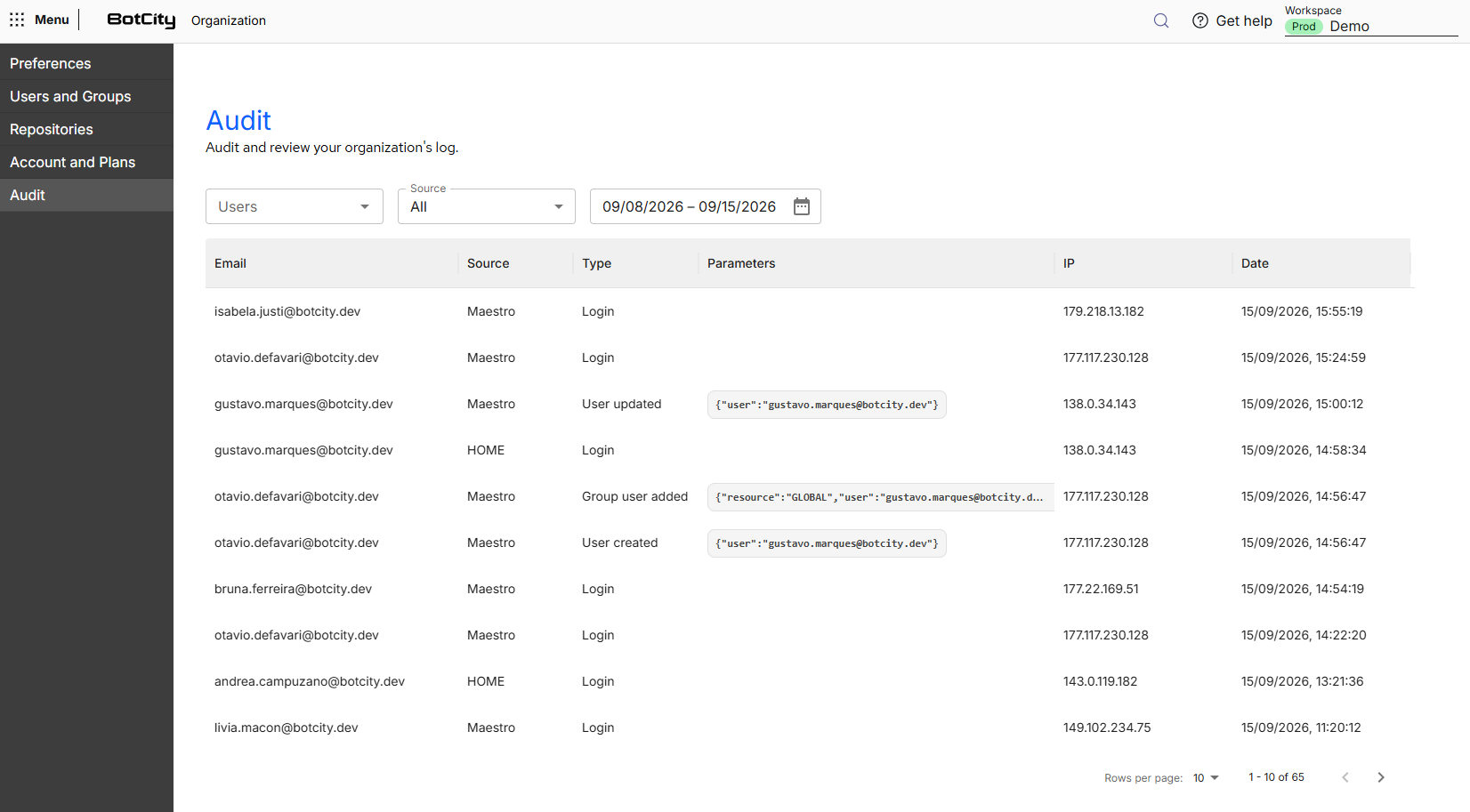Click the date range 09/08/2026 – 09/15/2026 field

[x=706, y=206]
